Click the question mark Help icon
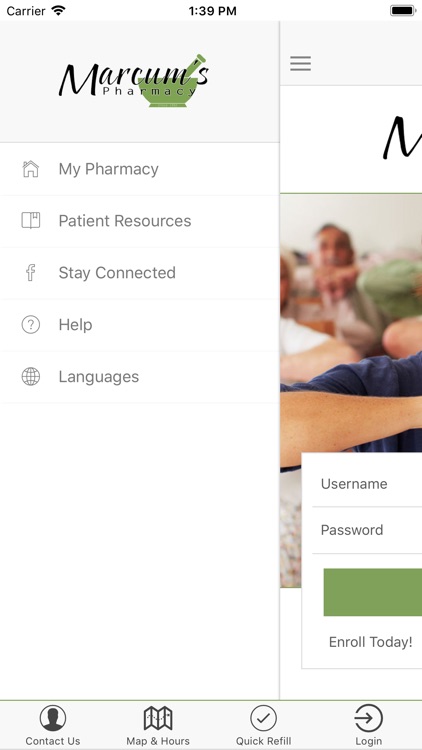Viewport: 422px width, 750px height. pos(31,325)
